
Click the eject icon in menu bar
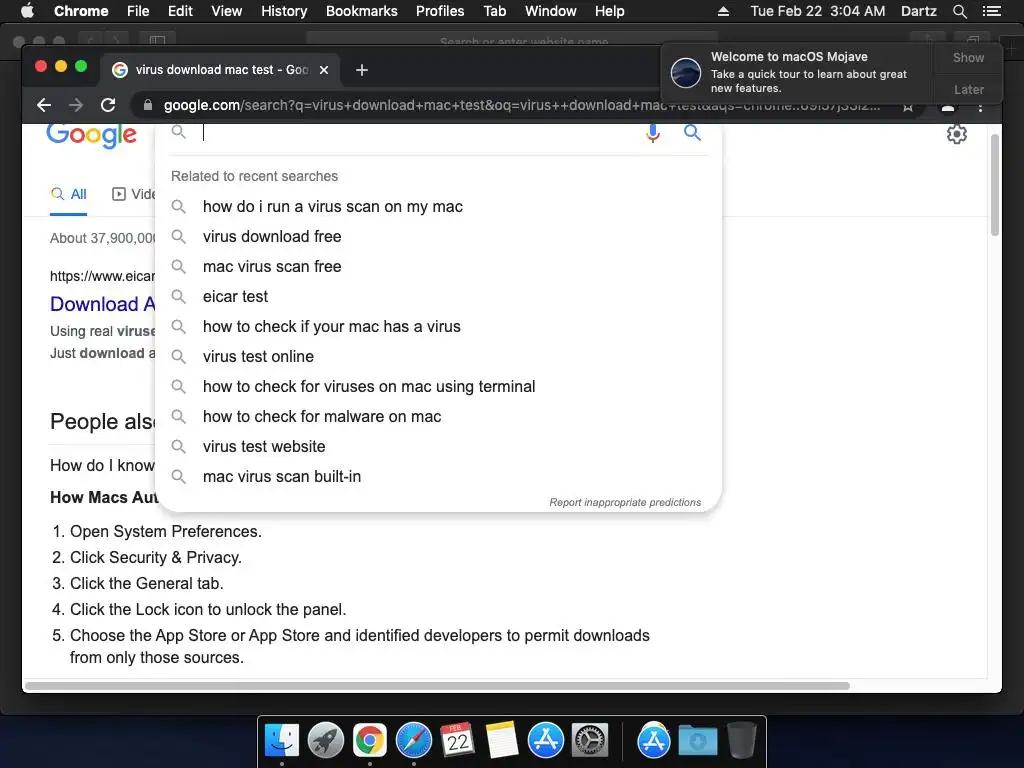pyautogui.click(x=723, y=11)
